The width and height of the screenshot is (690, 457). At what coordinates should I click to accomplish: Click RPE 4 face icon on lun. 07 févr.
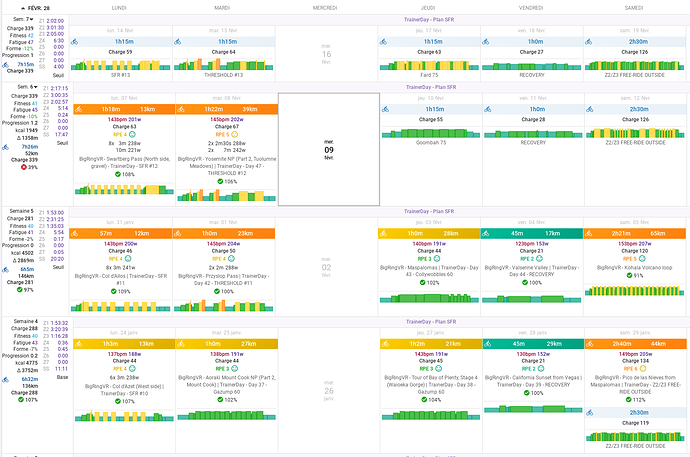(x=132, y=135)
